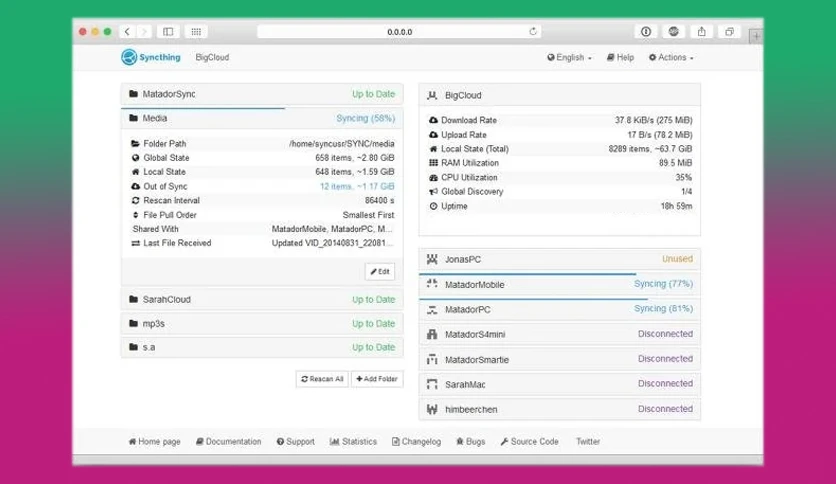Go back with browser back arrow
The width and height of the screenshot is (836, 484).
coord(127,32)
